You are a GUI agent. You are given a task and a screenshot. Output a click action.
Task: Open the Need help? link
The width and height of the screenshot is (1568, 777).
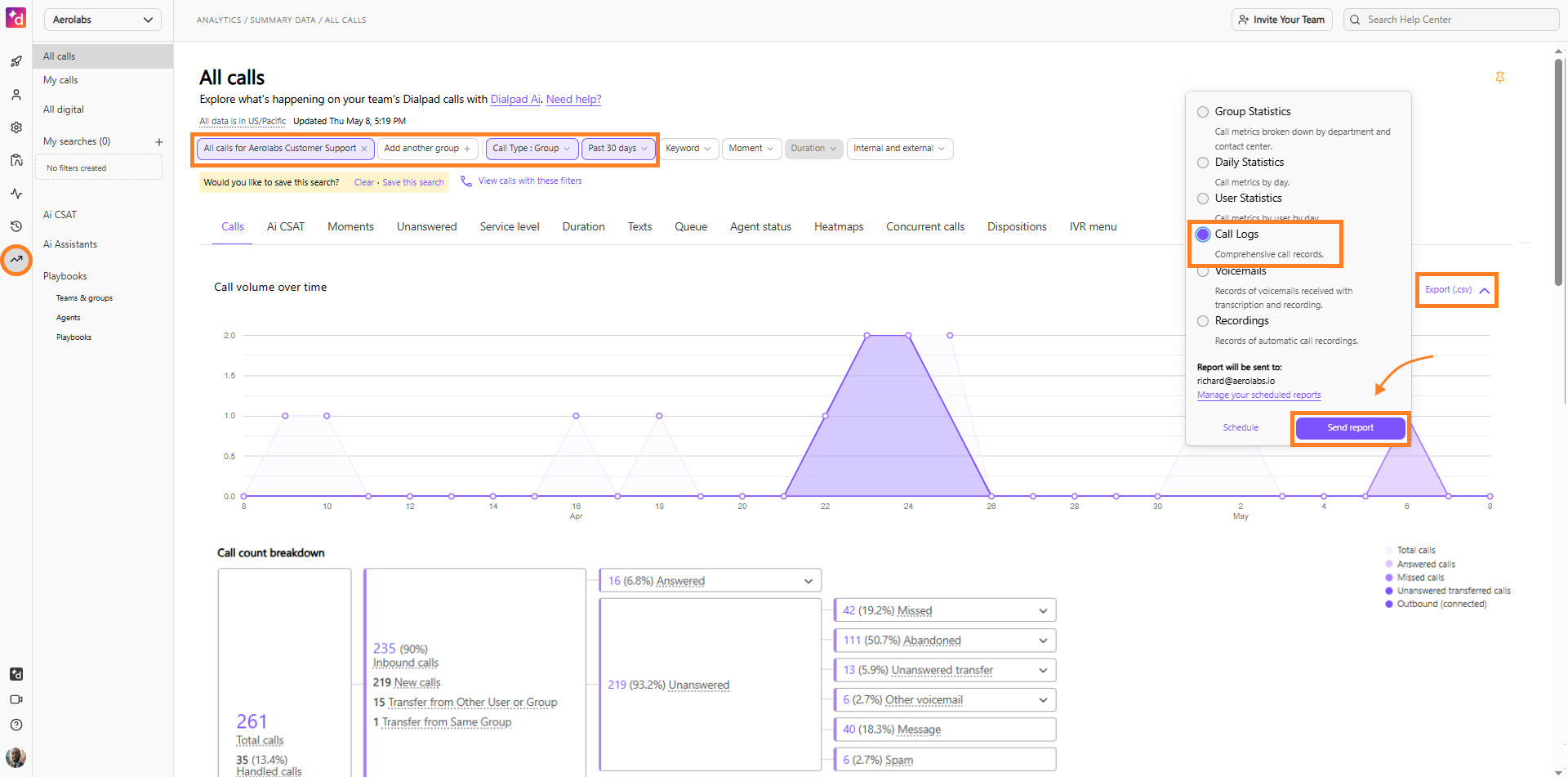(573, 100)
